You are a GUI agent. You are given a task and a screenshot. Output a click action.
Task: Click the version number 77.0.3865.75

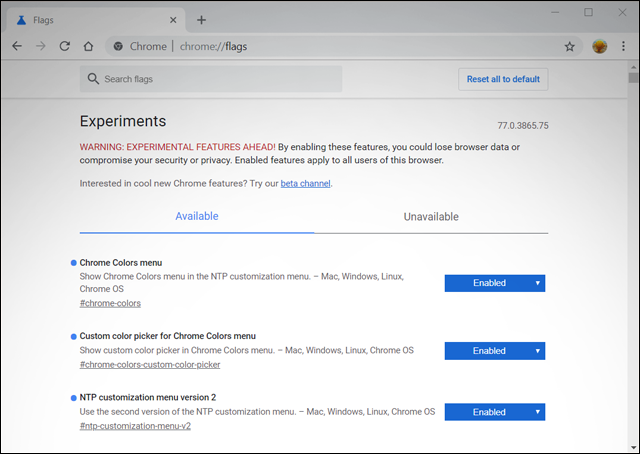[x=523, y=126]
